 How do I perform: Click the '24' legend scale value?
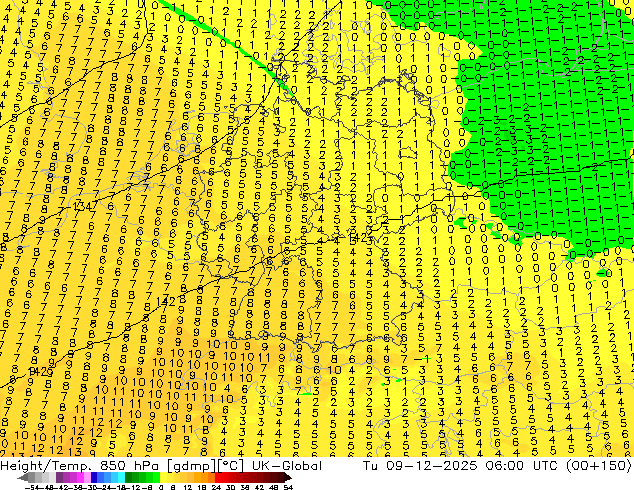[216, 487]
